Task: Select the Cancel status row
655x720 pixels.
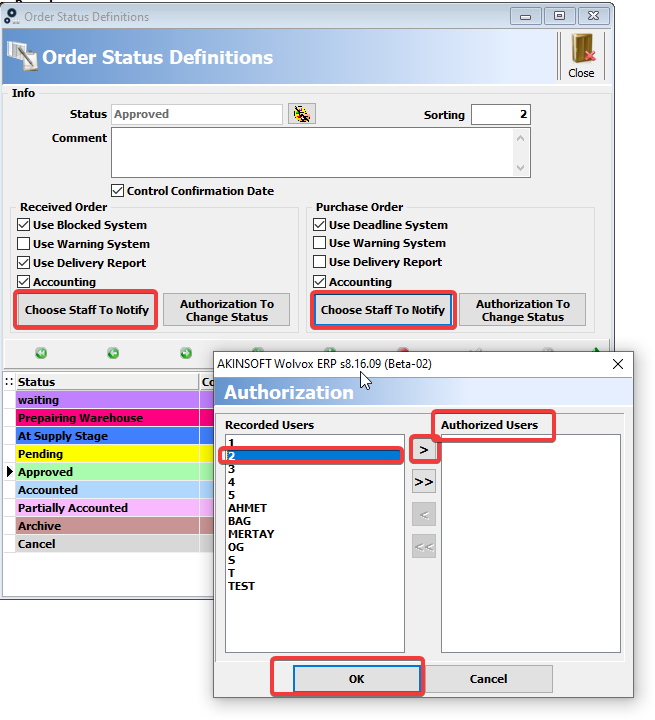Action: [x=107, y=544]
